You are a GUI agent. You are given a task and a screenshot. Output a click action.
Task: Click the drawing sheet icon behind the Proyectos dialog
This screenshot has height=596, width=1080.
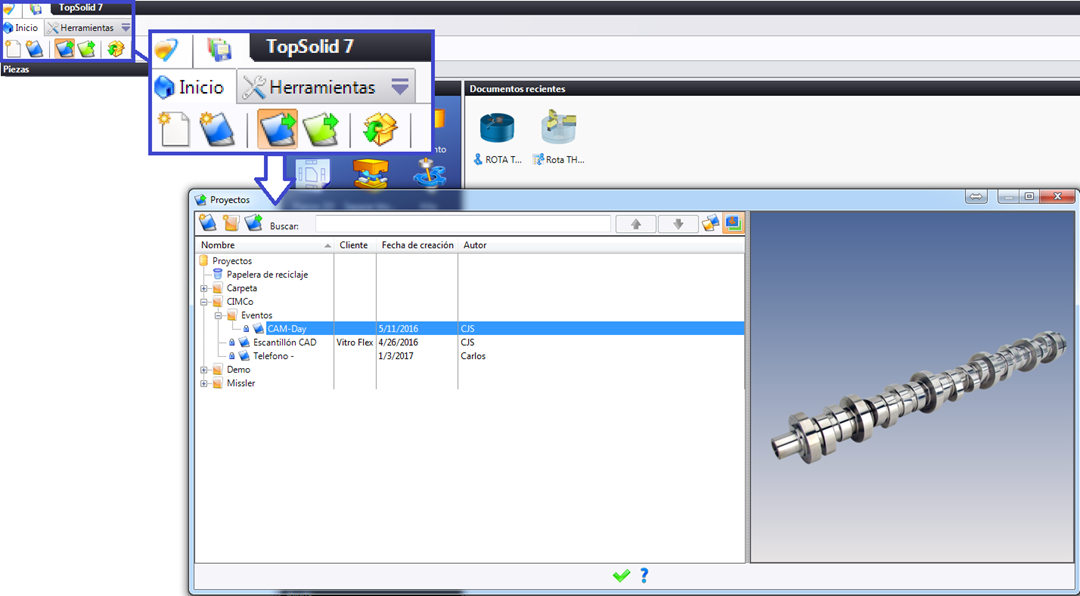313,174
